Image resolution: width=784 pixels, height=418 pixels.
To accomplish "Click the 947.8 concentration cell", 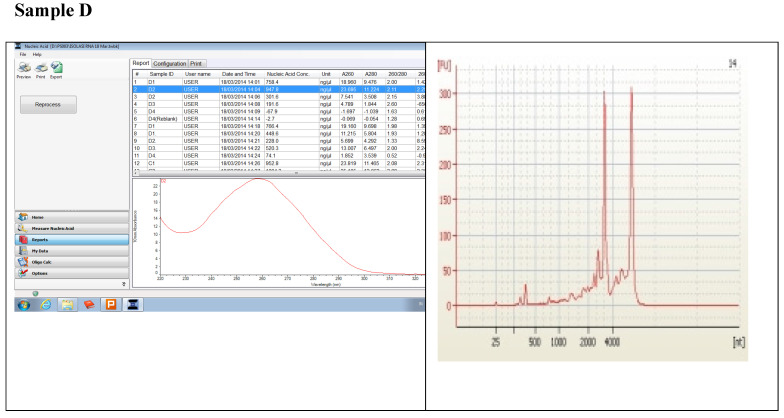I will (292, 90).
